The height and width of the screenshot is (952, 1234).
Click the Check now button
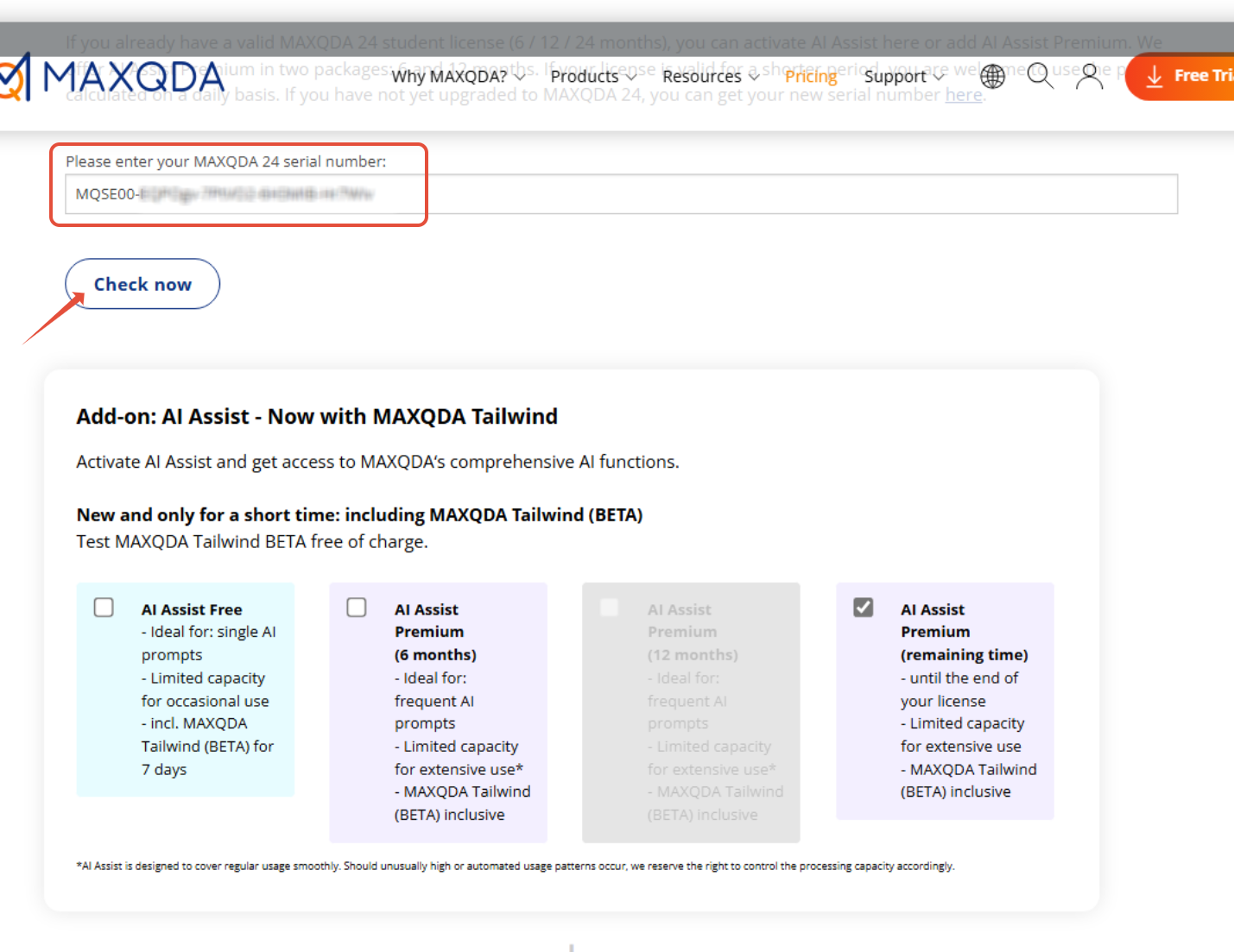coord(142,284)
